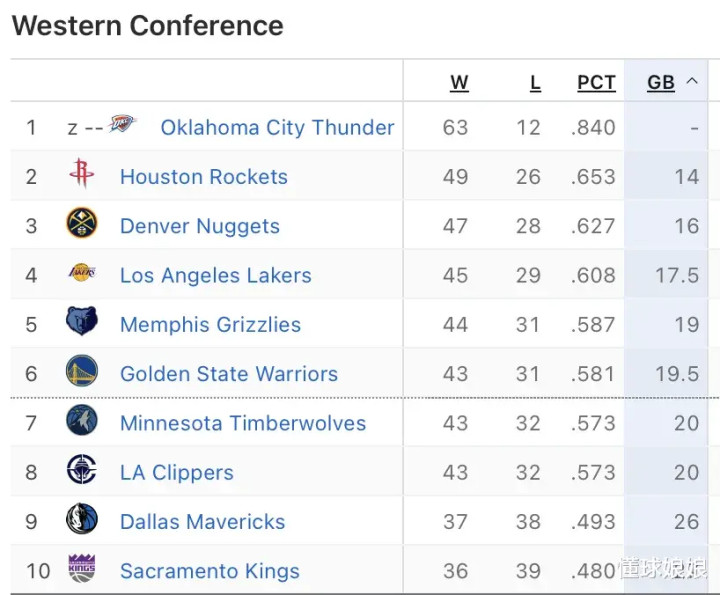The width and height of the screenshot is (720, 595).
Task: Click the Oklahoma City Thunder logo
Action: pyautogui.click(x=123, y=124)
